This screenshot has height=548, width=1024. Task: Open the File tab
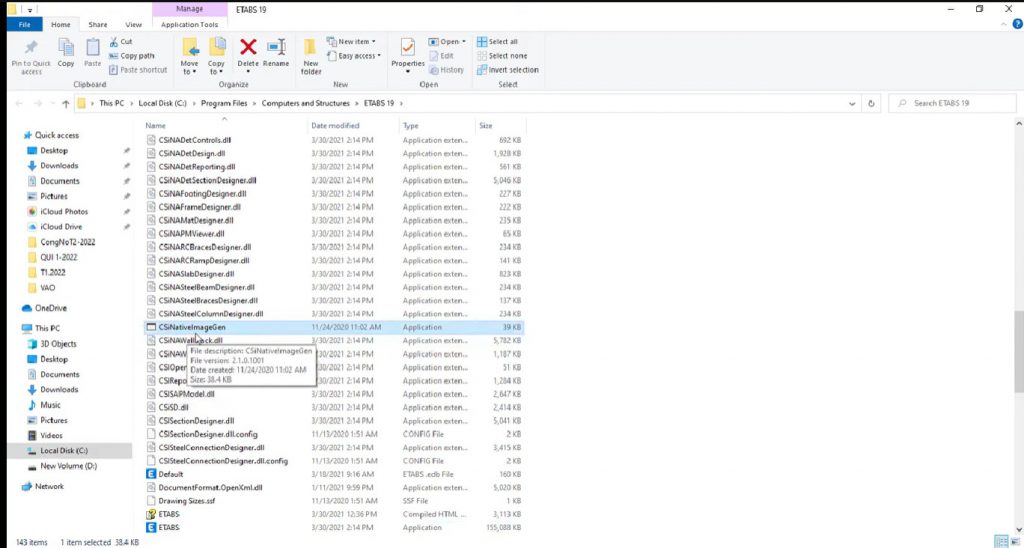(24, 24)
